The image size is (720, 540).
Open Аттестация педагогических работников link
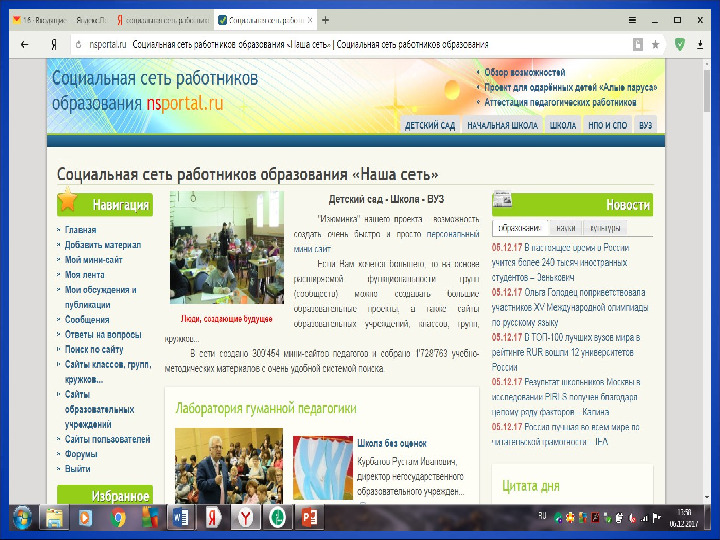pos(560,102)
